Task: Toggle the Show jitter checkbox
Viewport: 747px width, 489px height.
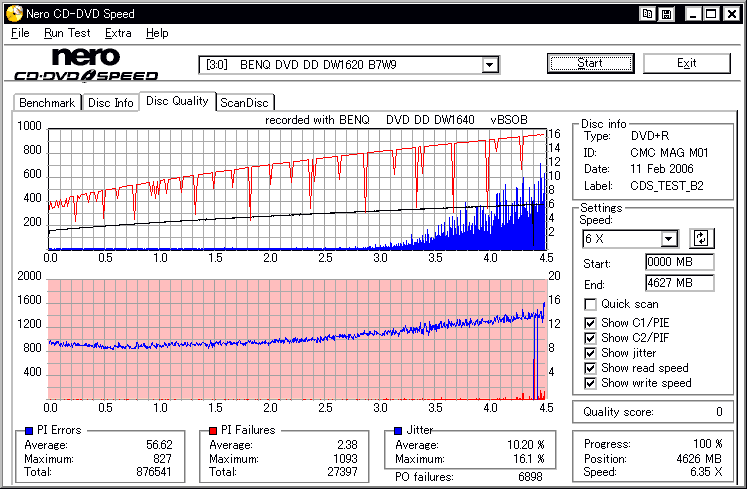Action: pyautogui.click(x=591, y=353)
